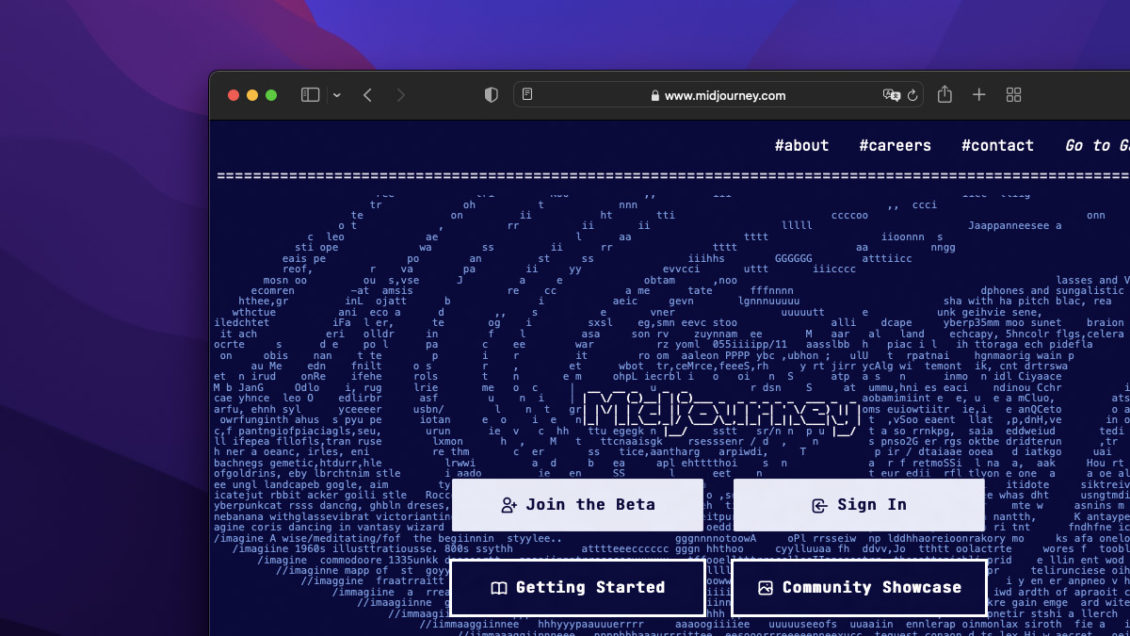Open the privacy report shield icon
The height and width of the screenshot is (636, 1130).
[491, 95]
